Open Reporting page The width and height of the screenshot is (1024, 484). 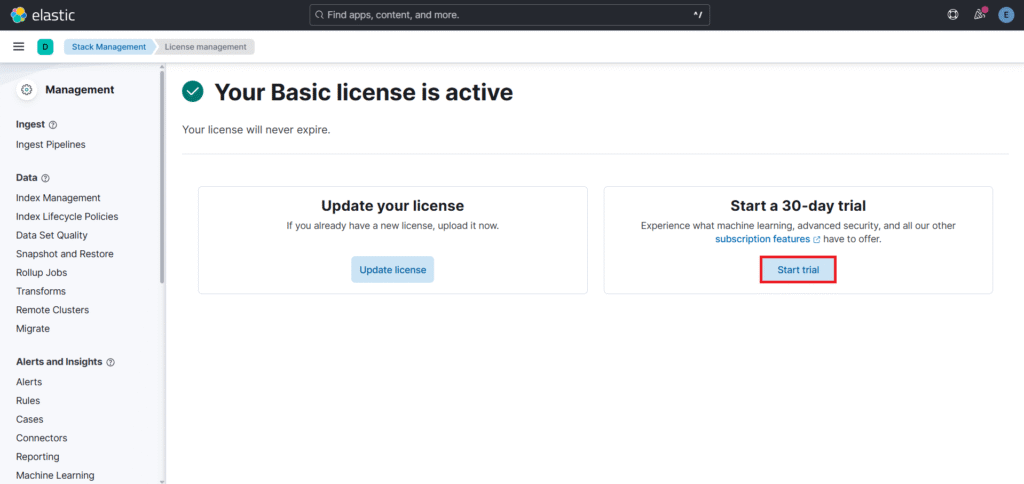(38, 457)
